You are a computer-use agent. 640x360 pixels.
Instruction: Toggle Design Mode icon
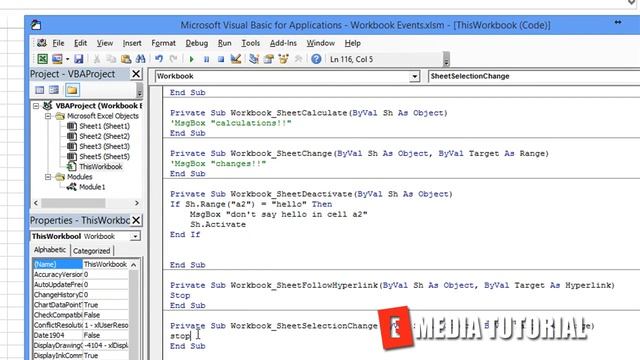pos(236,59)
